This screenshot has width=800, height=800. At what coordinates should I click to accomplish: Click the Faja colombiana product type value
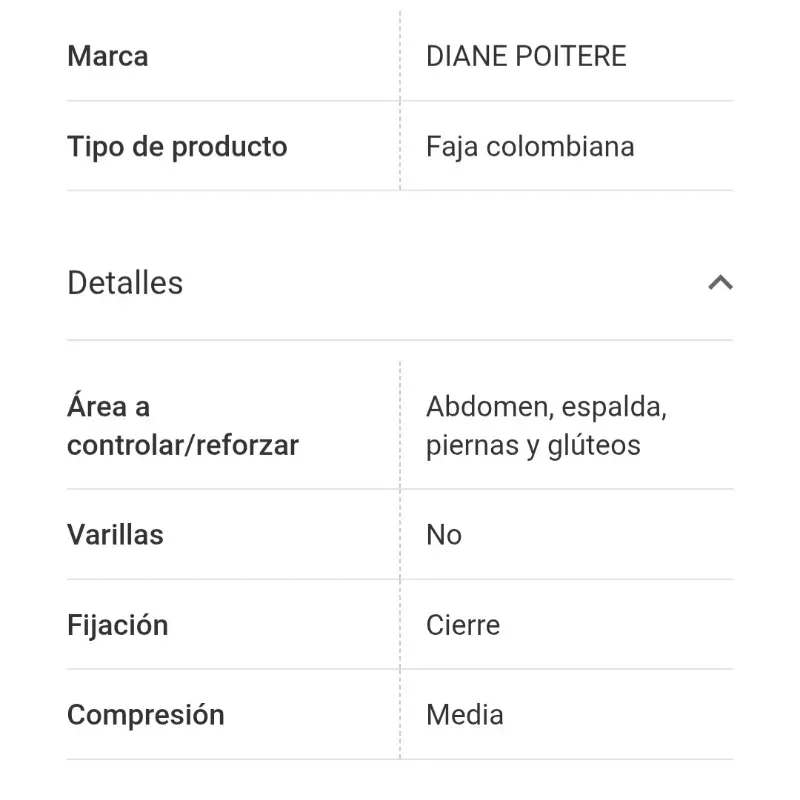point(531,146)
